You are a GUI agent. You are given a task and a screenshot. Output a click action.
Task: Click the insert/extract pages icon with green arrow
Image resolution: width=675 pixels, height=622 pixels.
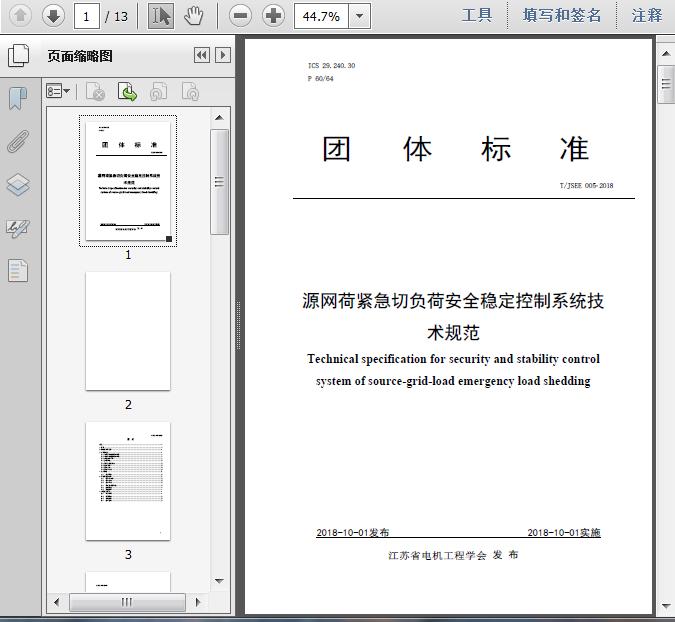[x=128, y=92]
